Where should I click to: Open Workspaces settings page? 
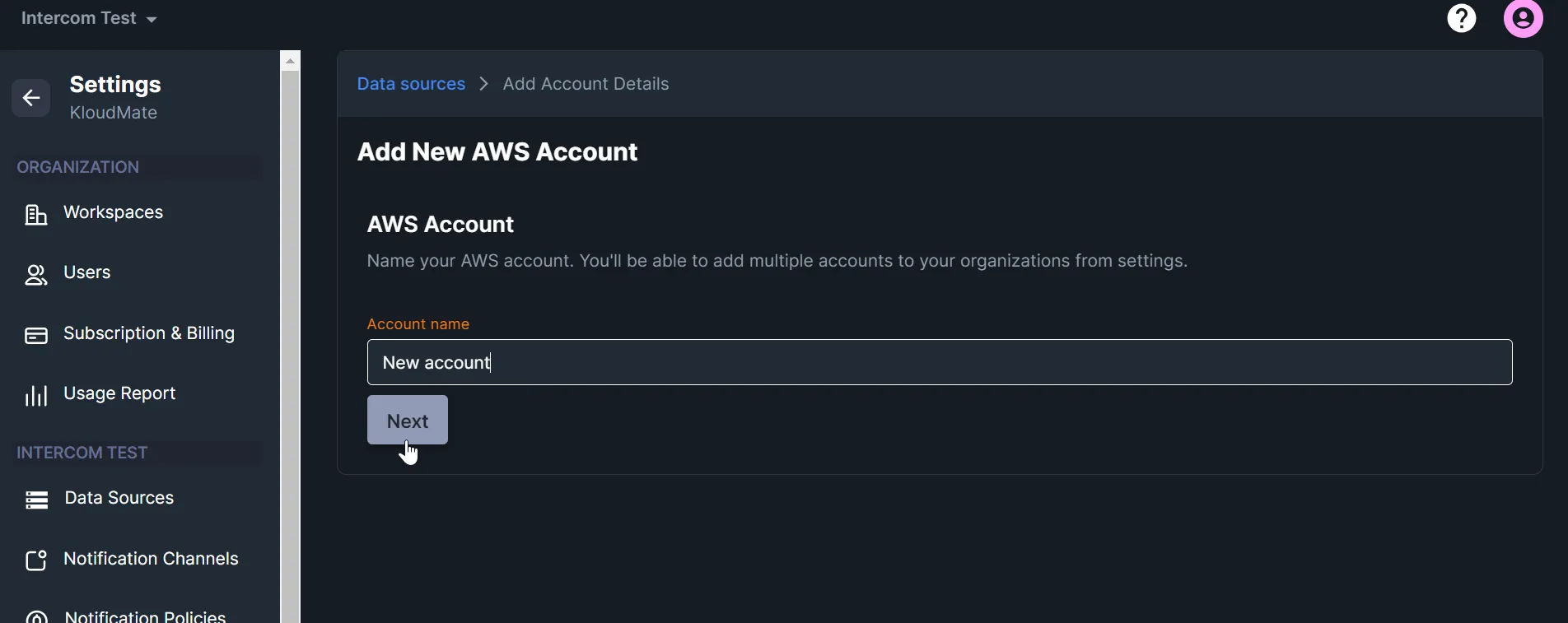click(113, 212)
